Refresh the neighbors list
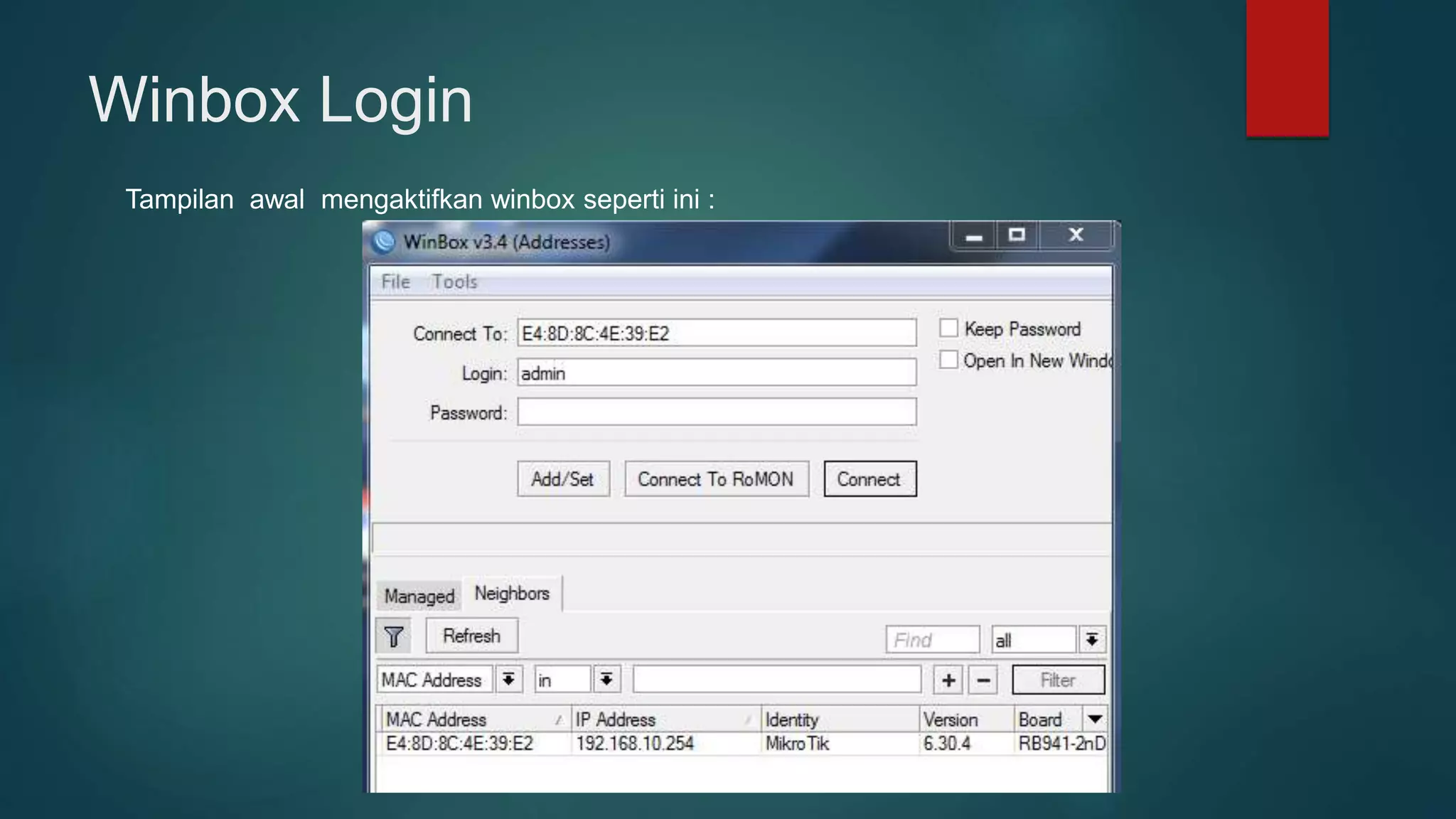The height and width of the screenshot is (819, 1456). tap(471, 636)
